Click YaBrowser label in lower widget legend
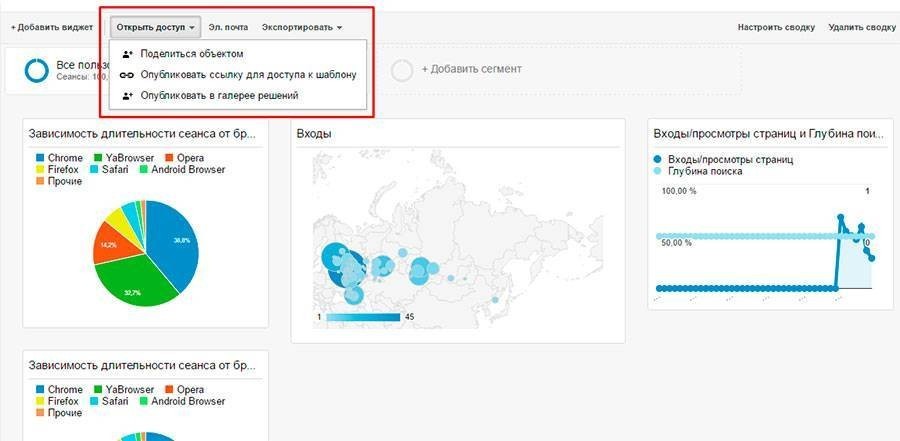The image size is (900, 441). point(130,390)
